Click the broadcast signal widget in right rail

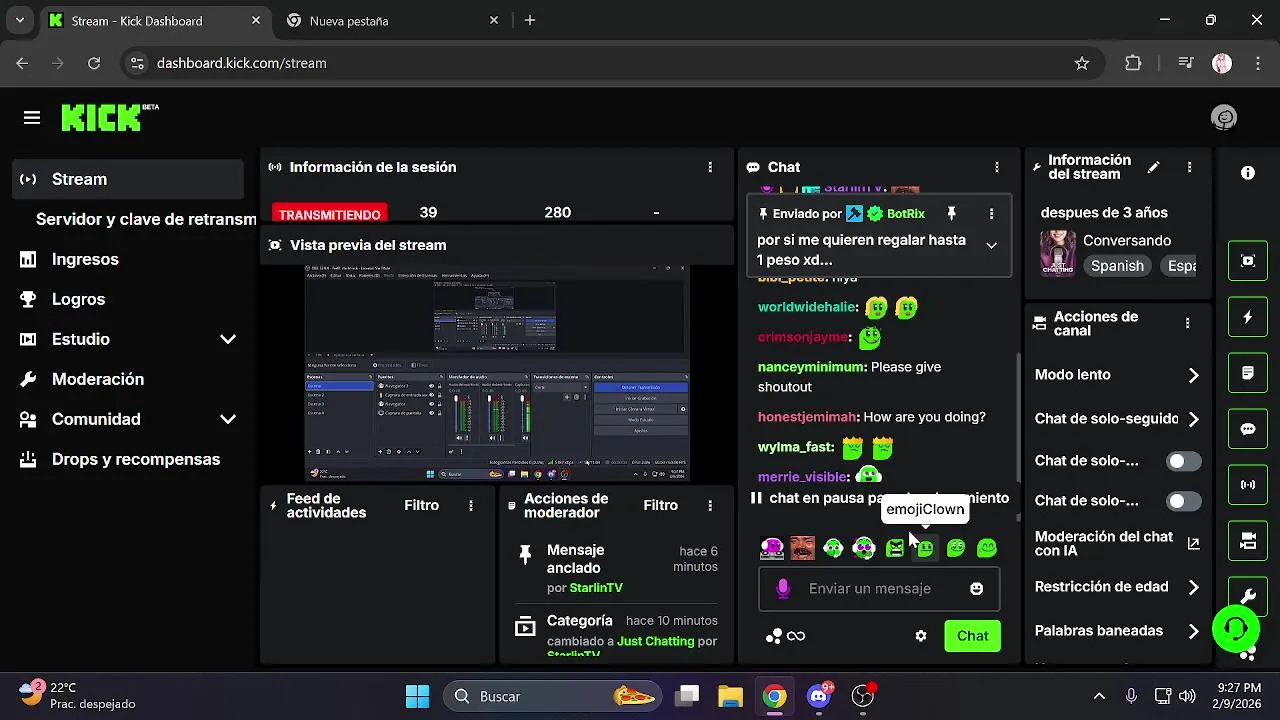(x=1248, y=485)
